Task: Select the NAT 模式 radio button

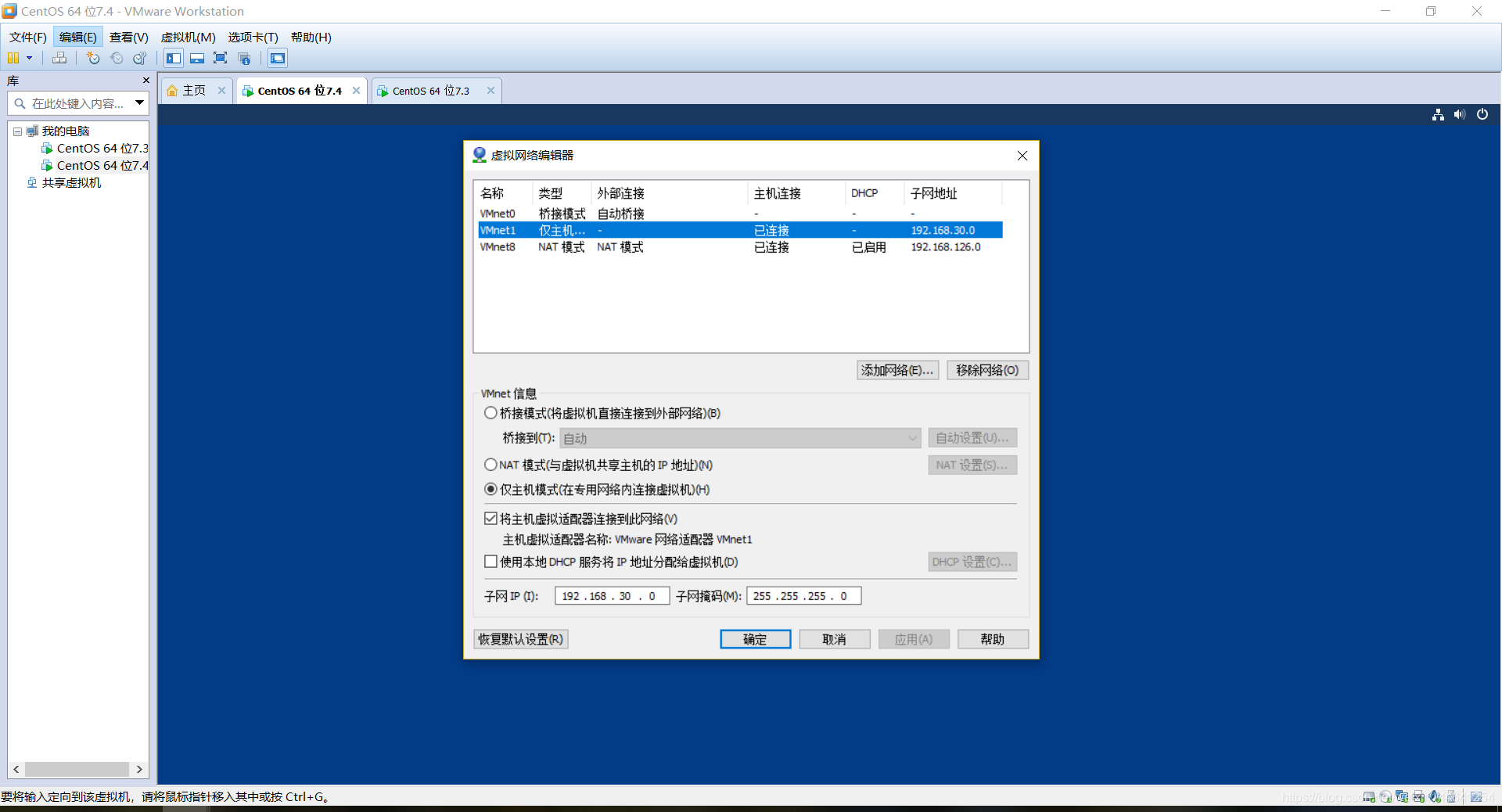Action: [490, 465]
